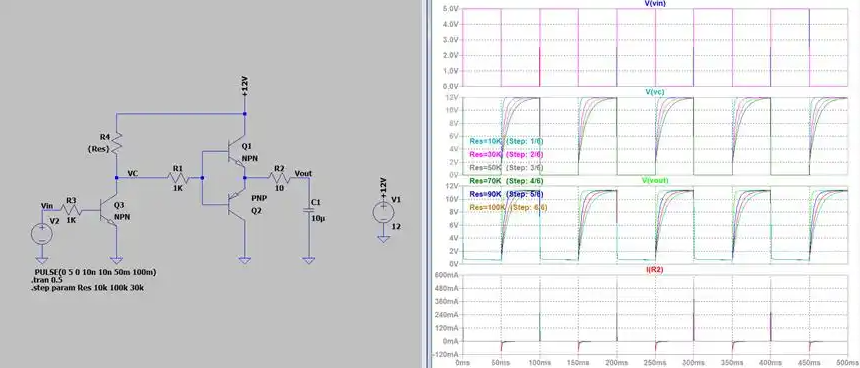Click the V(vin) trace label
Screen dimensions: 860x368
(x=655, y=3)
